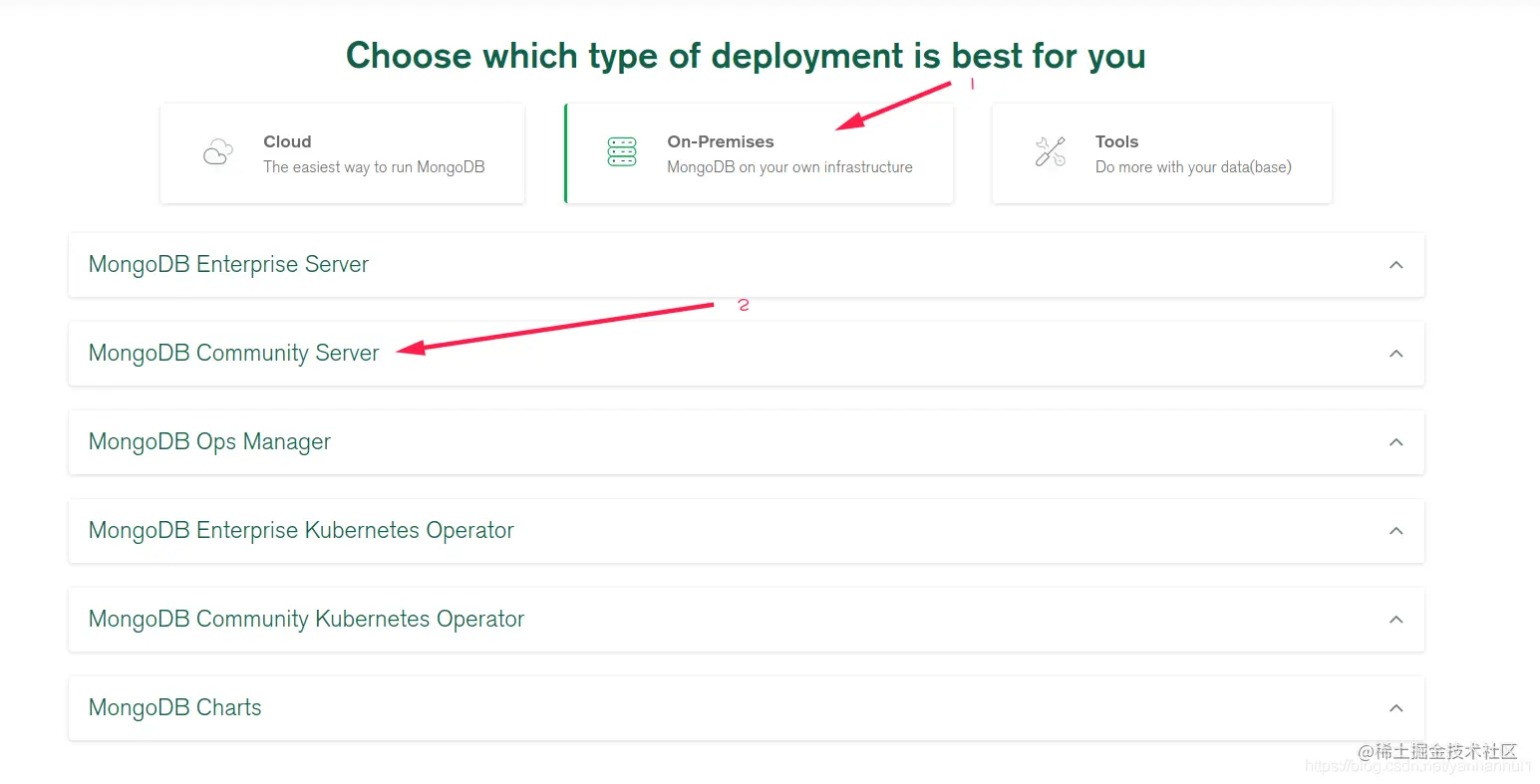Screen dimensions: 1540x784
Task: Click 'Do more with your data(base)' text
Action: (1193, 167)
